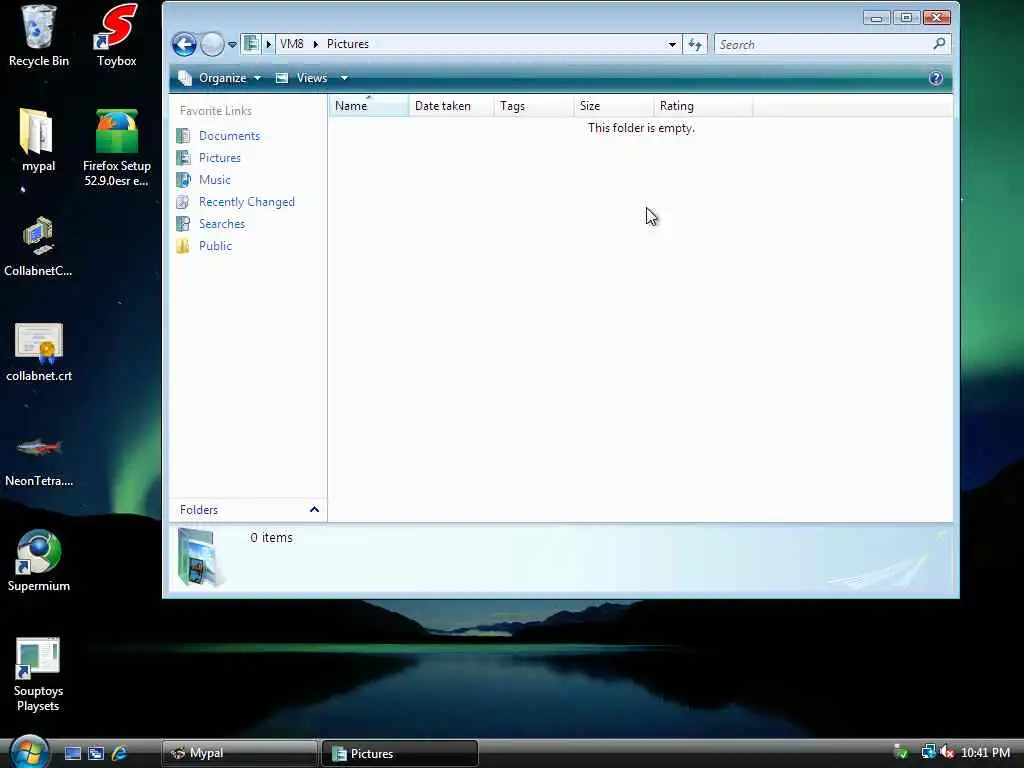This screenshot has width=1024, height=768.
Task: Open the Views dropdown arrow
Action: coord(344,78)
